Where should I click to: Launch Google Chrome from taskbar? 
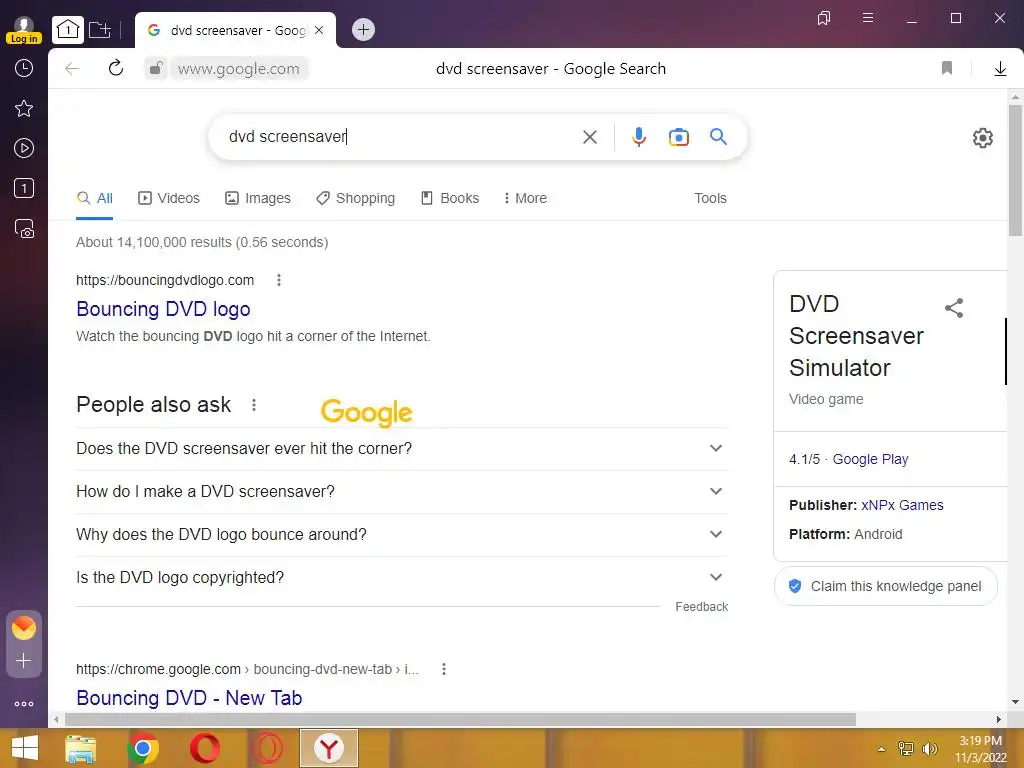[x=143, y=748]
